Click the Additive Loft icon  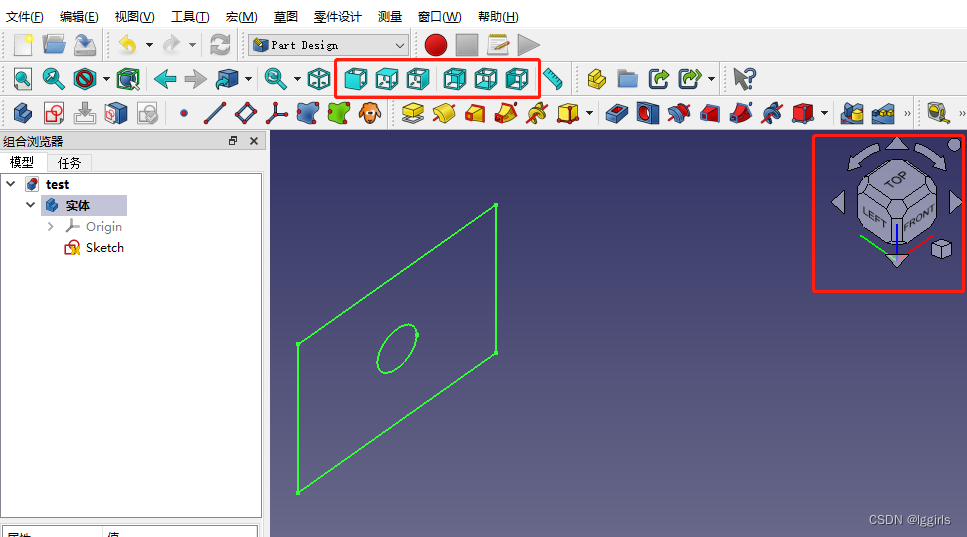point(475,113)
